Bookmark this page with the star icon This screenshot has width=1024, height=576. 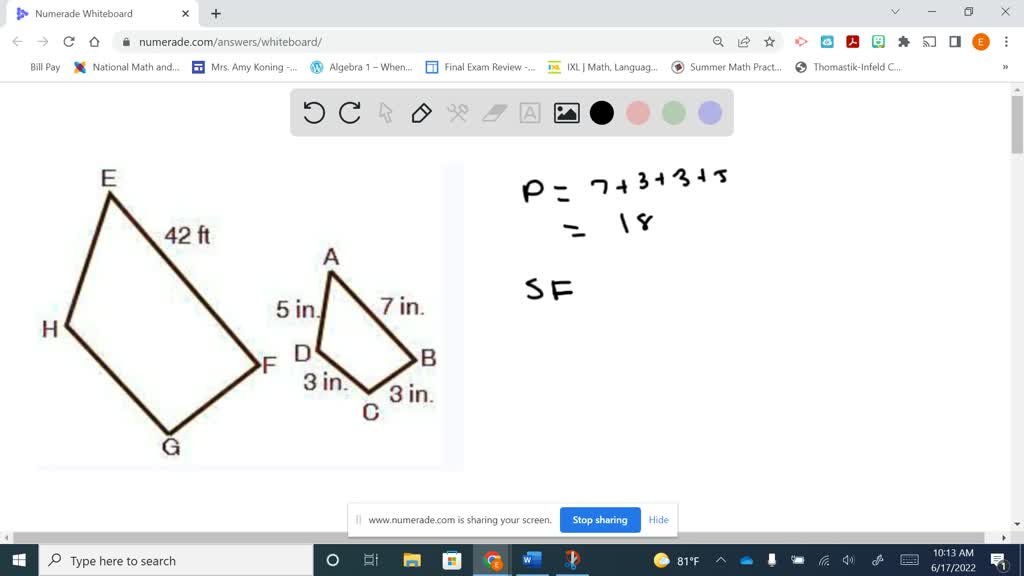769,41
